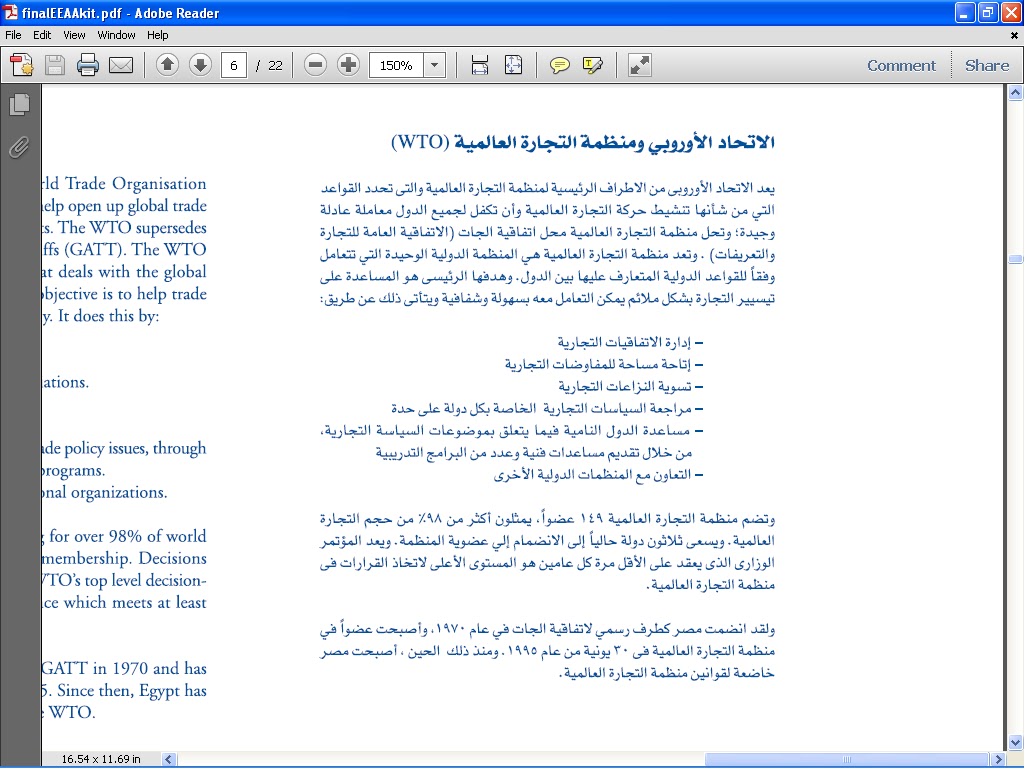Enable scrolling fit-width mode icon
This screenshot has width=1026, height=770.
(x=480, y=65)
